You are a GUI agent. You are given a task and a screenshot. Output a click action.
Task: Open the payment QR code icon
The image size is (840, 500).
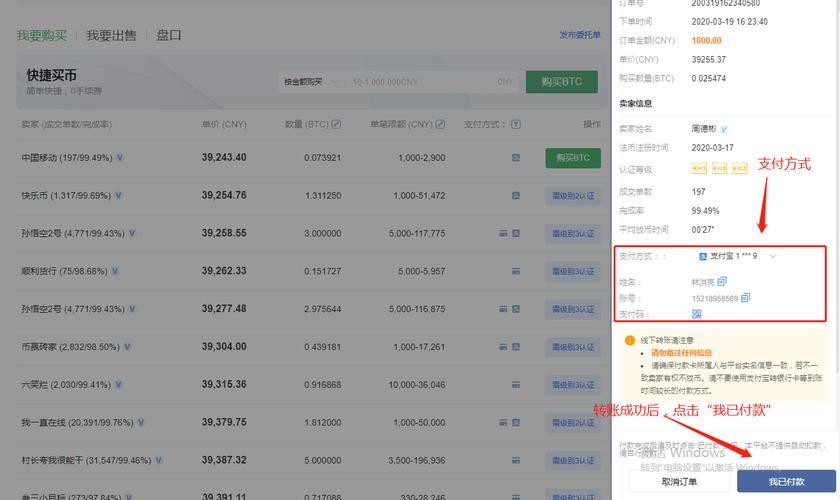[x=696, y=314]
